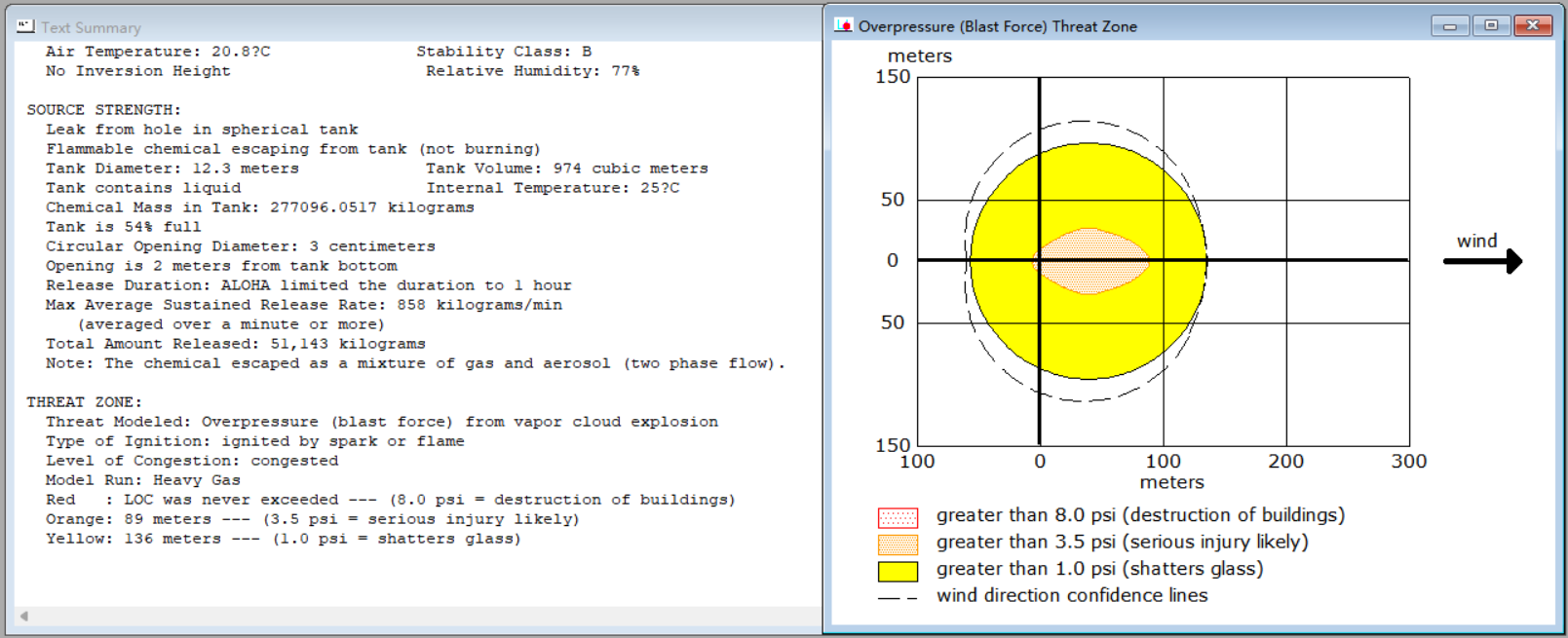Image resolution: width=1568 pixels, height=638 pixels.
Task: Click 'Stability Class: B' text
Action: point(504,52)
